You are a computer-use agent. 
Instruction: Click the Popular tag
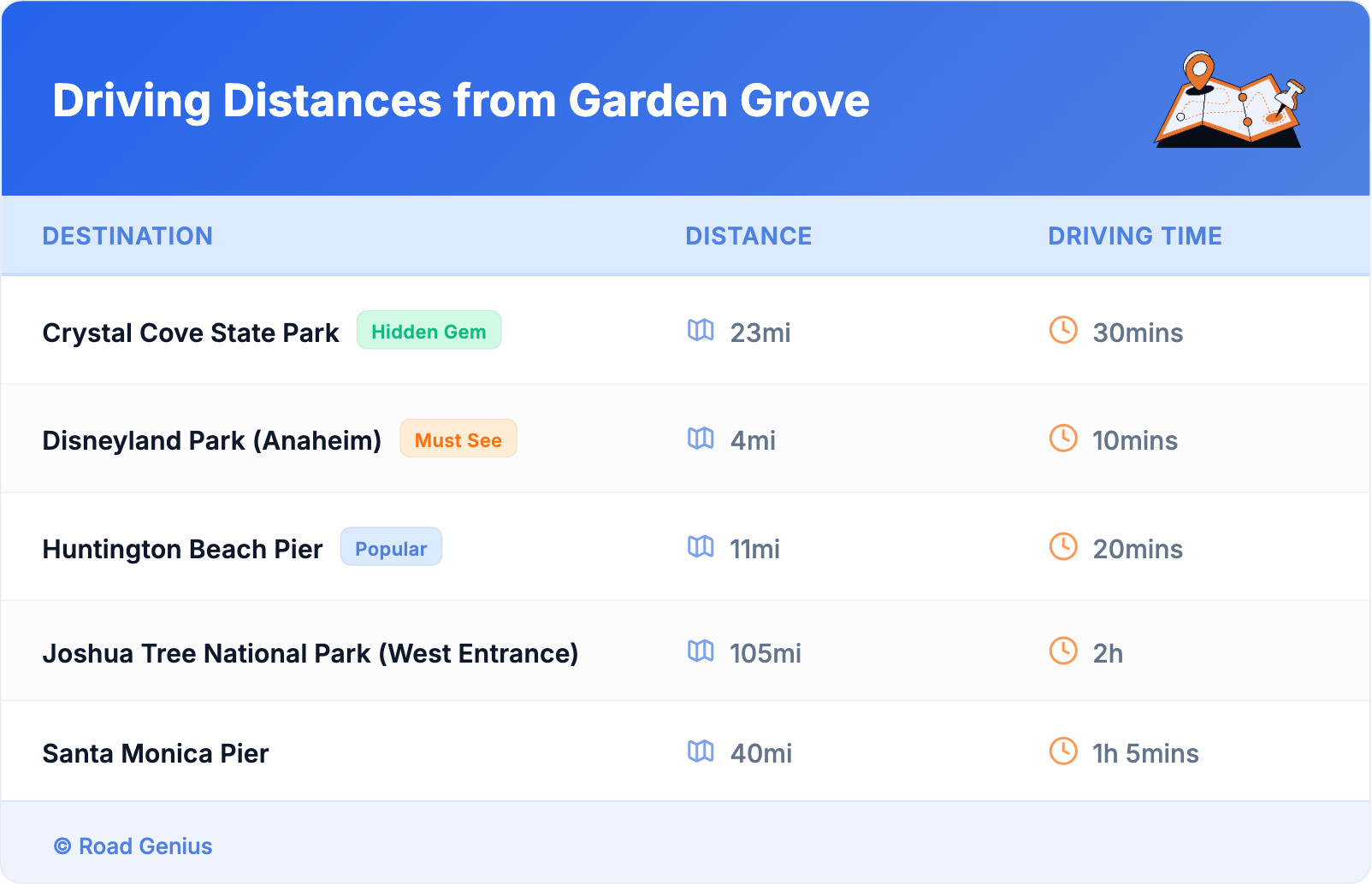point(391,548)
